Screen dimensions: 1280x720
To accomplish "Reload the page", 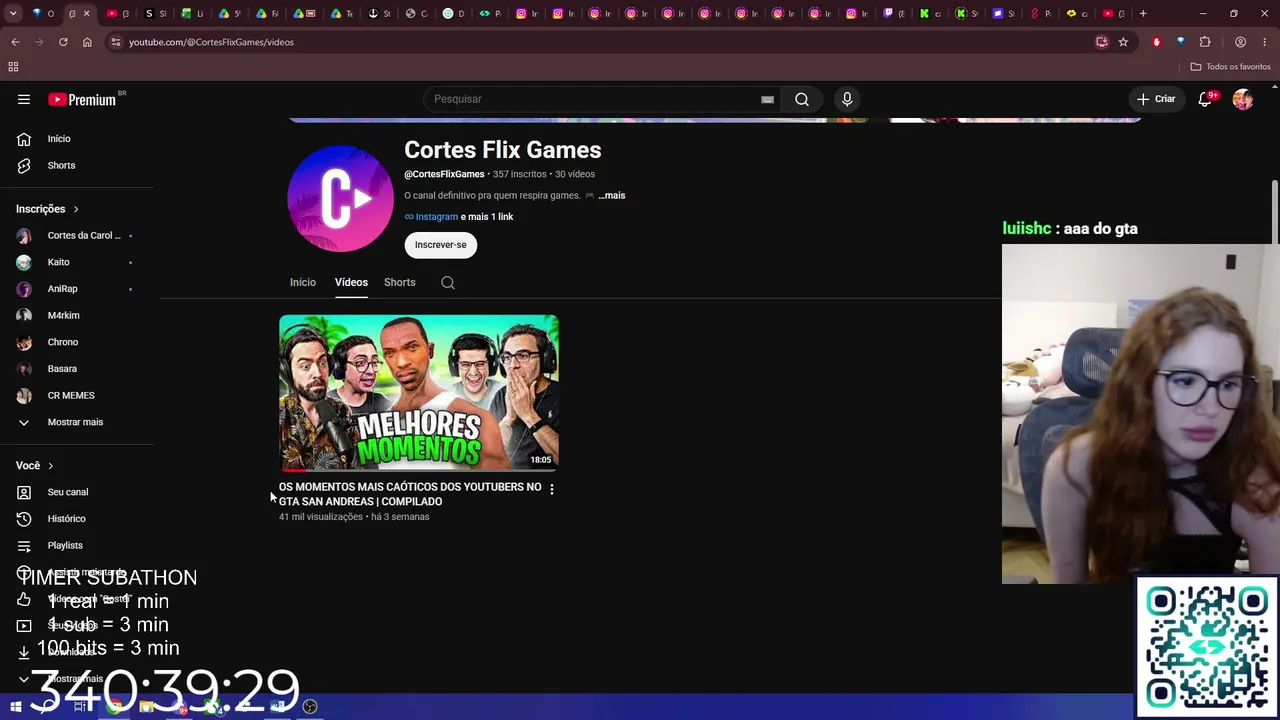I will click(x=63, y=42).
